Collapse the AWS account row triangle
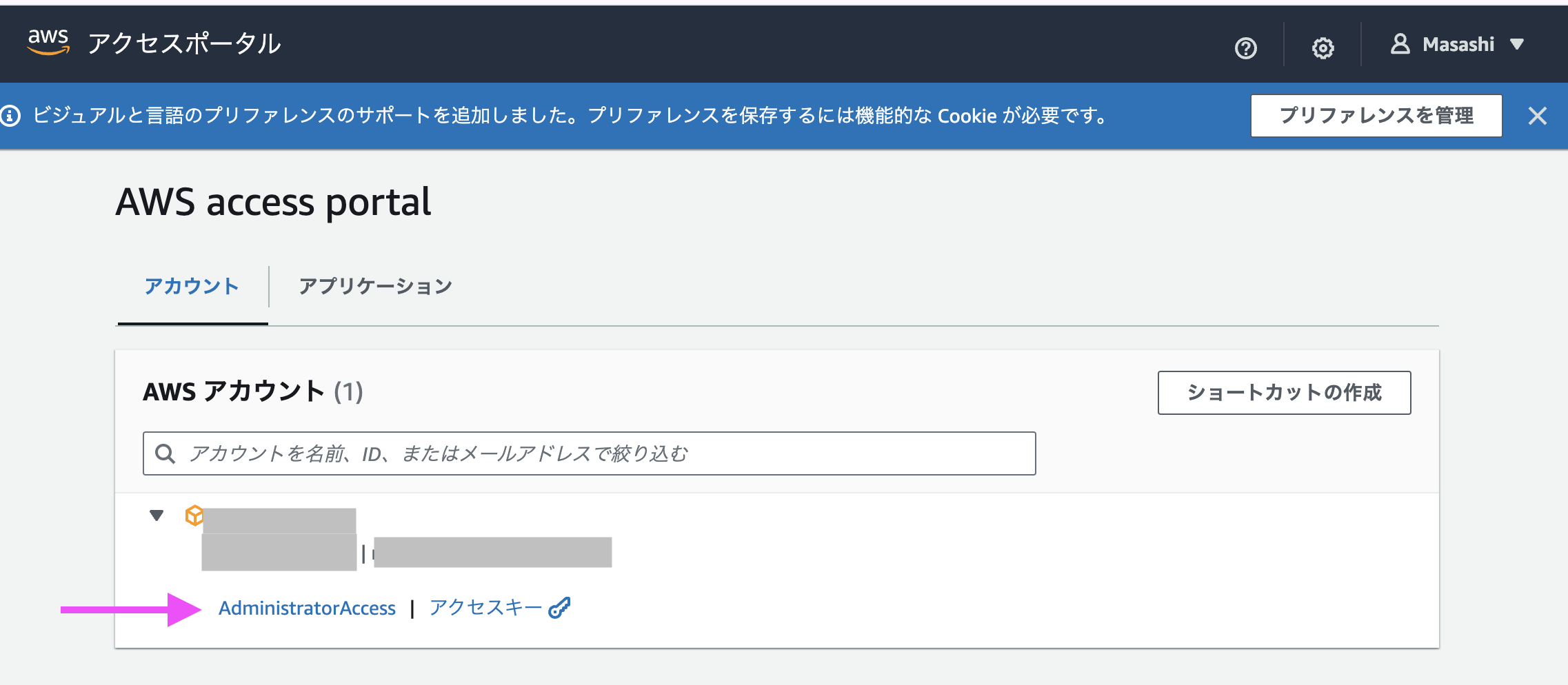 (x=157, y=515)
